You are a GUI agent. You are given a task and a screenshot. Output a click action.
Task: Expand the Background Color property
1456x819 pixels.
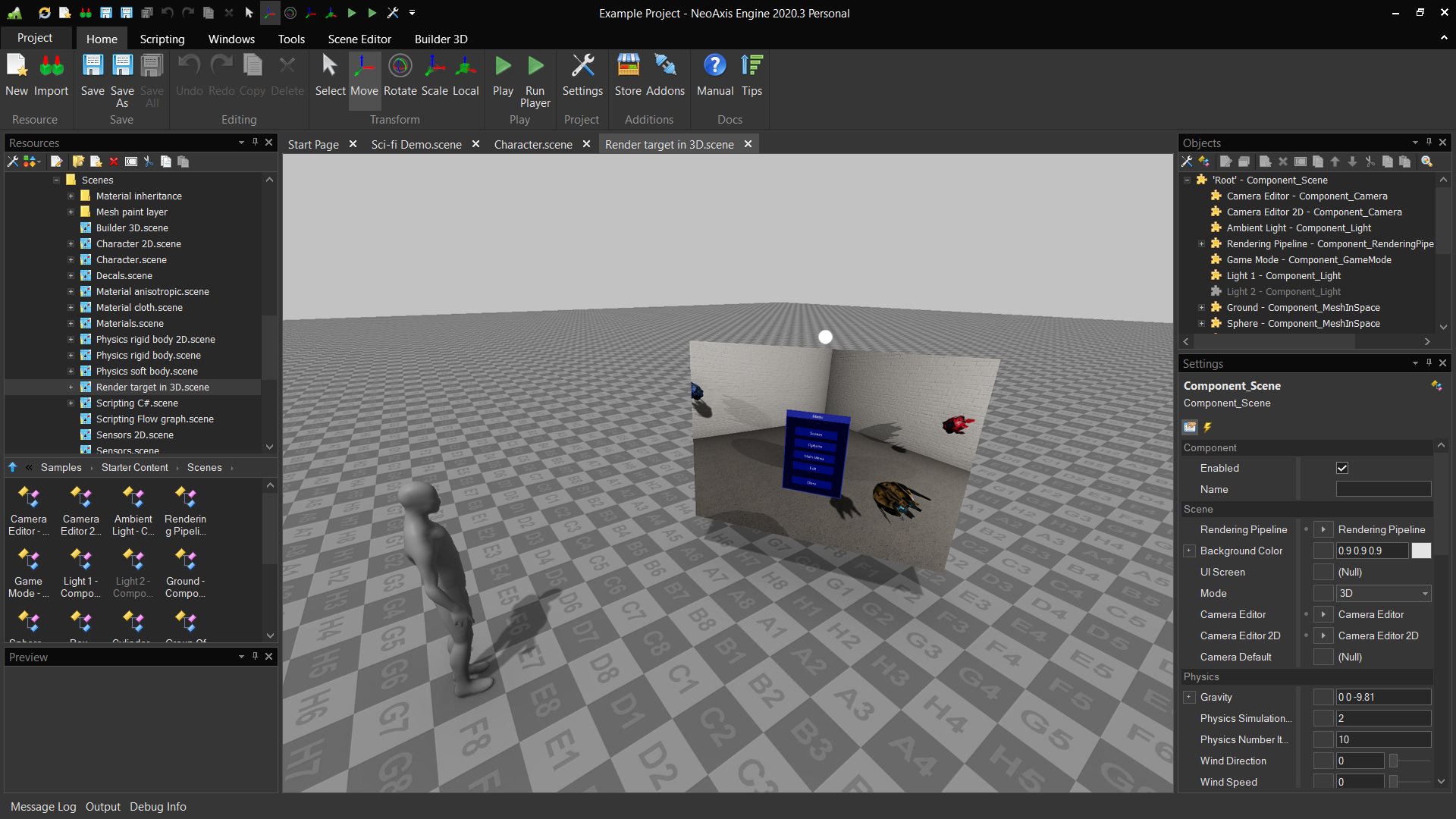pyautogui.click(x=1189, y=551)
